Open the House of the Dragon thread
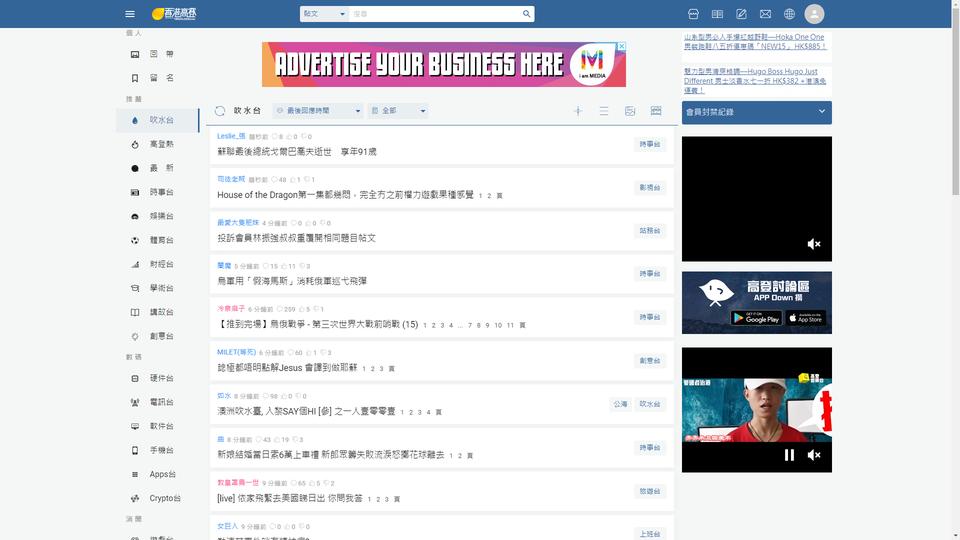This screenshot has height=540, width=960. coord(345,195)
